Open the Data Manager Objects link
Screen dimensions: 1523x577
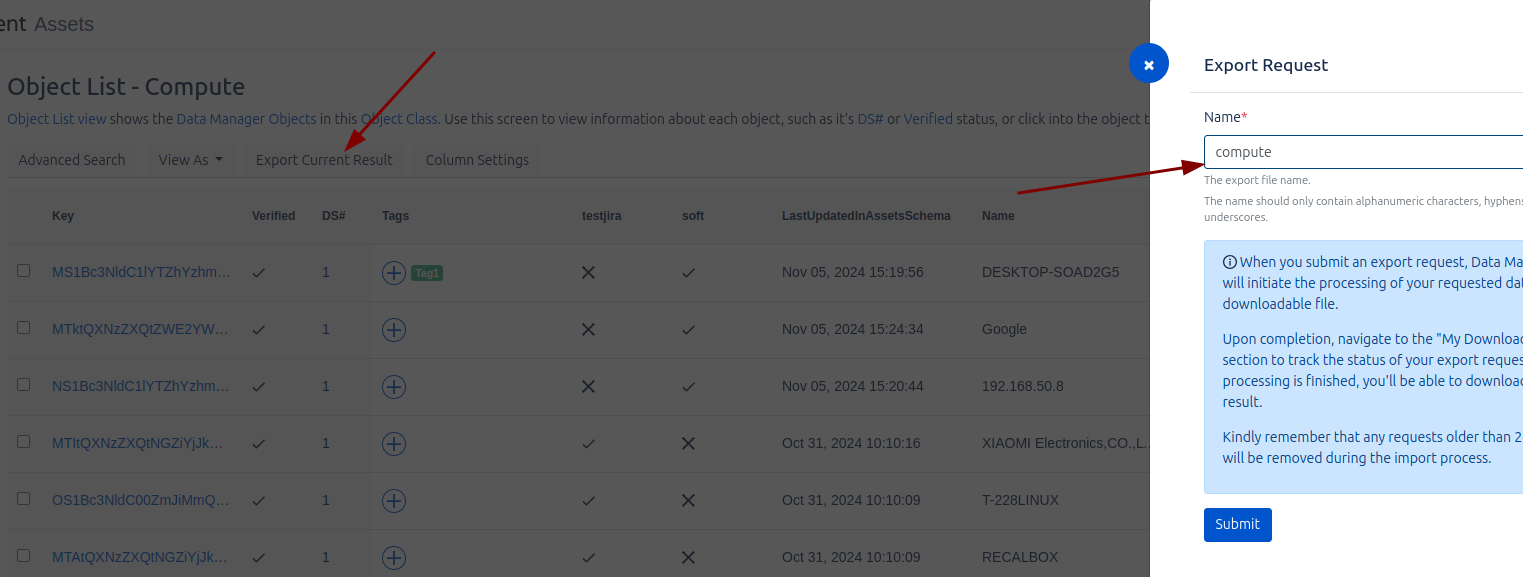click(x=246, y=119)
